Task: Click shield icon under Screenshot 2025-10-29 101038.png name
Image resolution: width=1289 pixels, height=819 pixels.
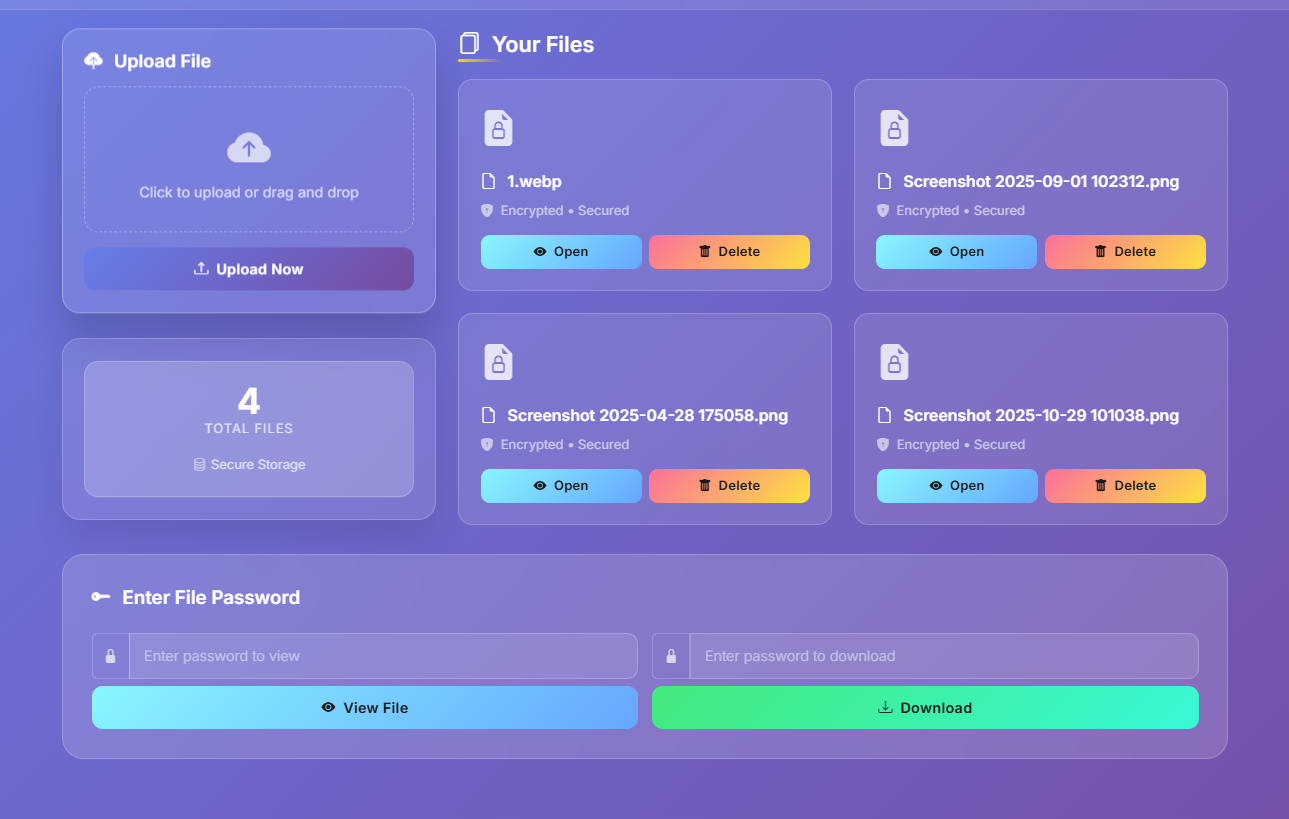Action: click(x=883, y=445)
